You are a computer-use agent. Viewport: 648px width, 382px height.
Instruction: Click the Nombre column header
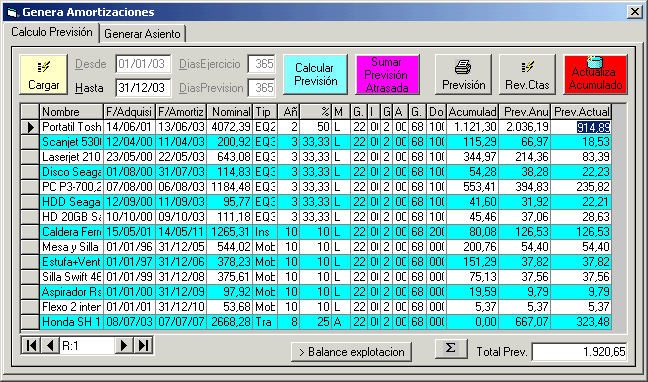71,112
